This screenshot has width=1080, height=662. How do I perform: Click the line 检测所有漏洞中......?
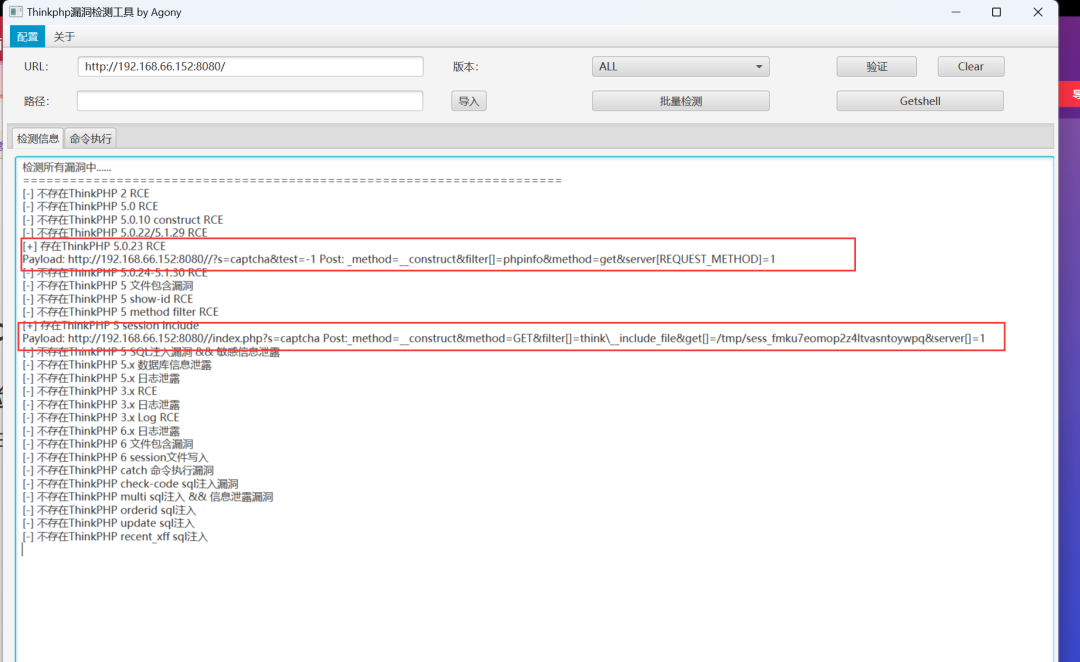tap(67, 167)
